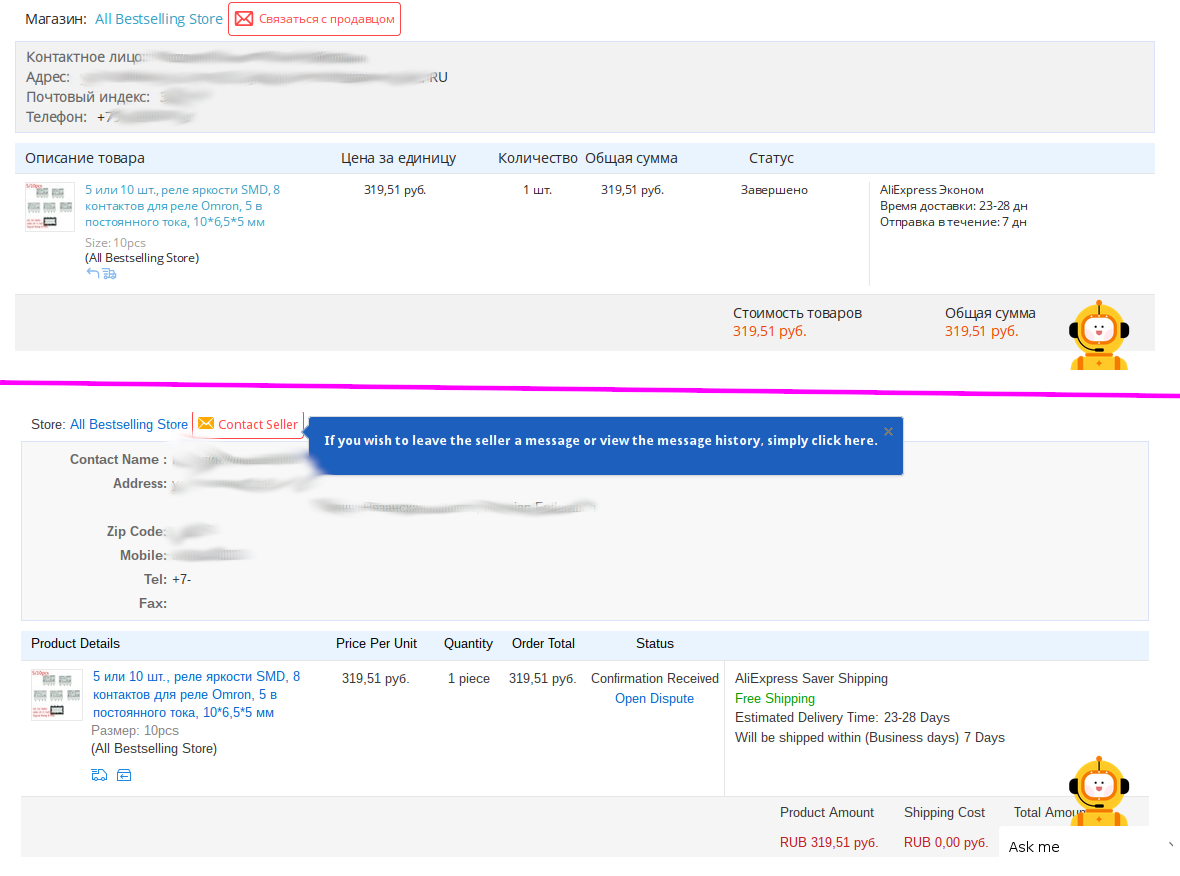This screenshot has width=1180, height=876.
Task: Click the Tel: +7- text
Action: coord(167,579)
